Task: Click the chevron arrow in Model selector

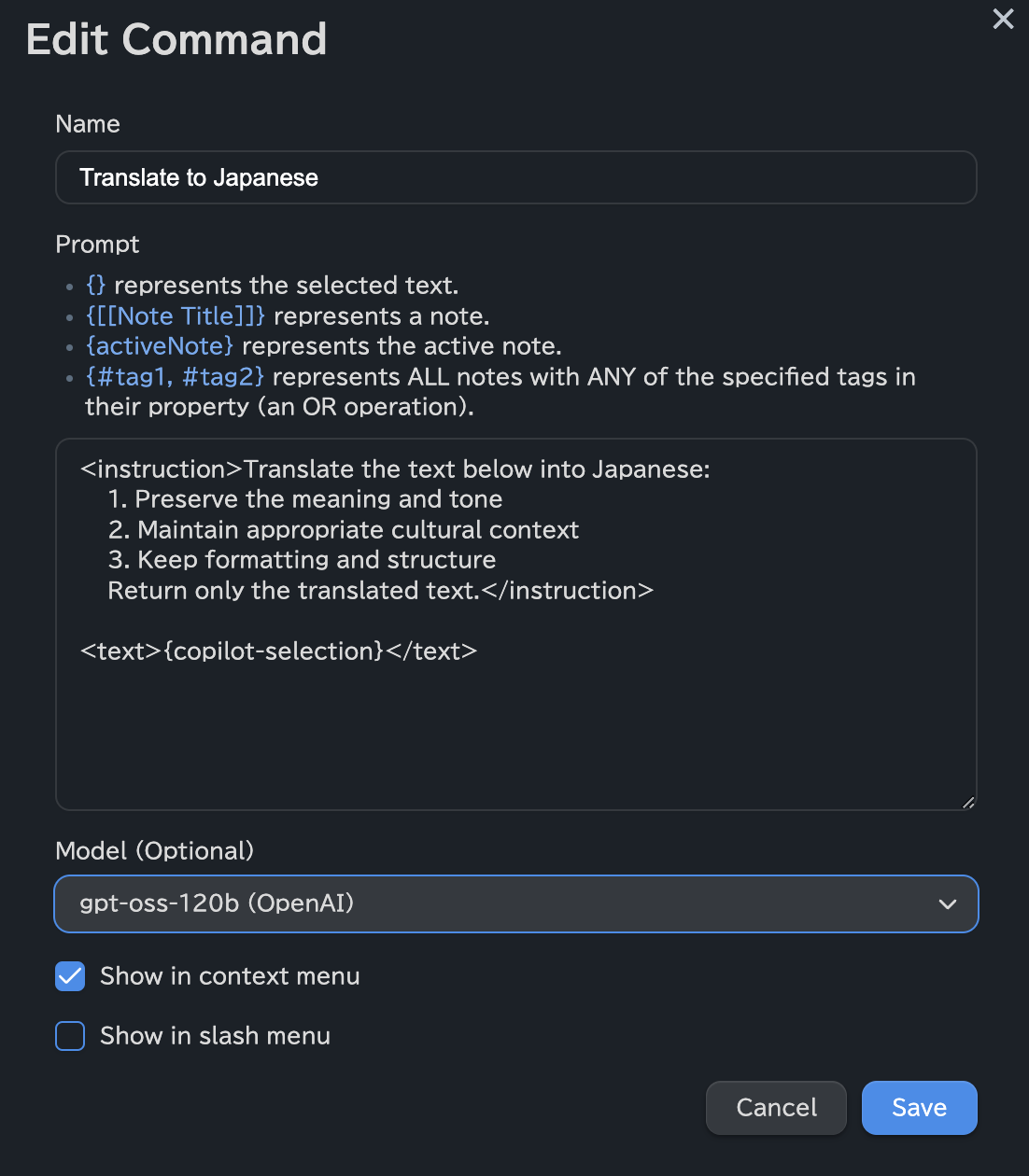Action: [x=947, y=903]
